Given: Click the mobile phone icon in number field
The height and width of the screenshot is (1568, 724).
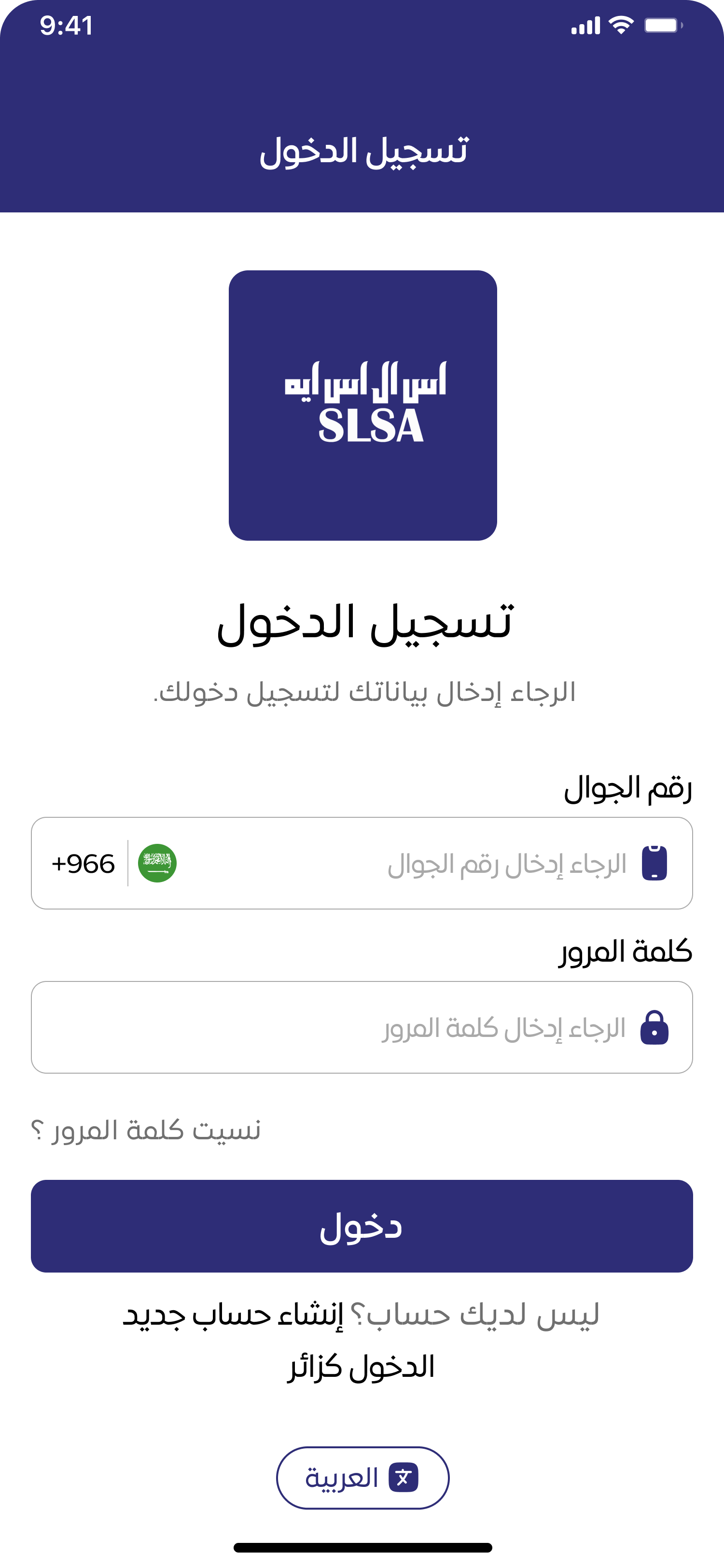Looking at the screenshot, I should 654,863.
